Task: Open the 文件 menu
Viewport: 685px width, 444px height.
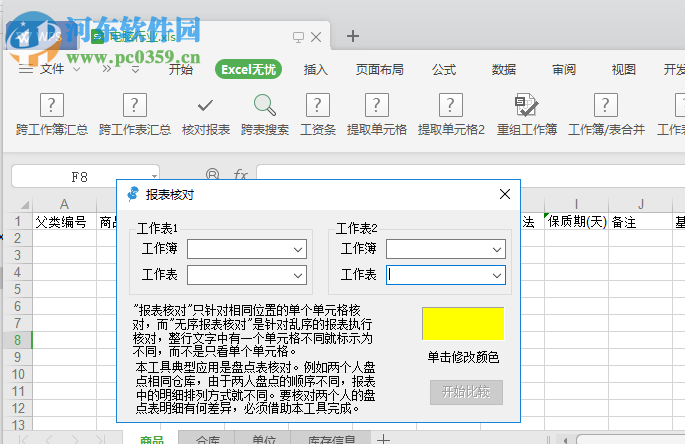Action: [x=52, y=69]
